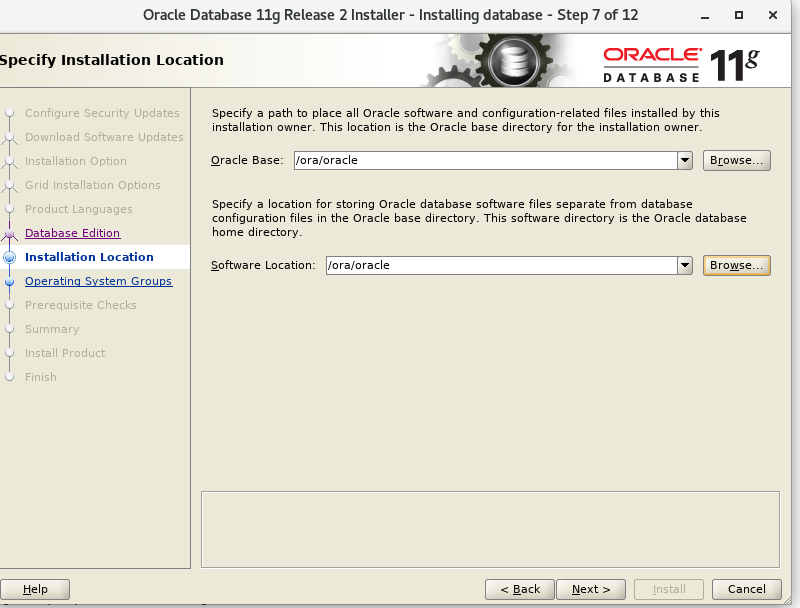Click the Configure Security Updates step label
This screenshot has height=608, width=800.
[x=102, y=113]
